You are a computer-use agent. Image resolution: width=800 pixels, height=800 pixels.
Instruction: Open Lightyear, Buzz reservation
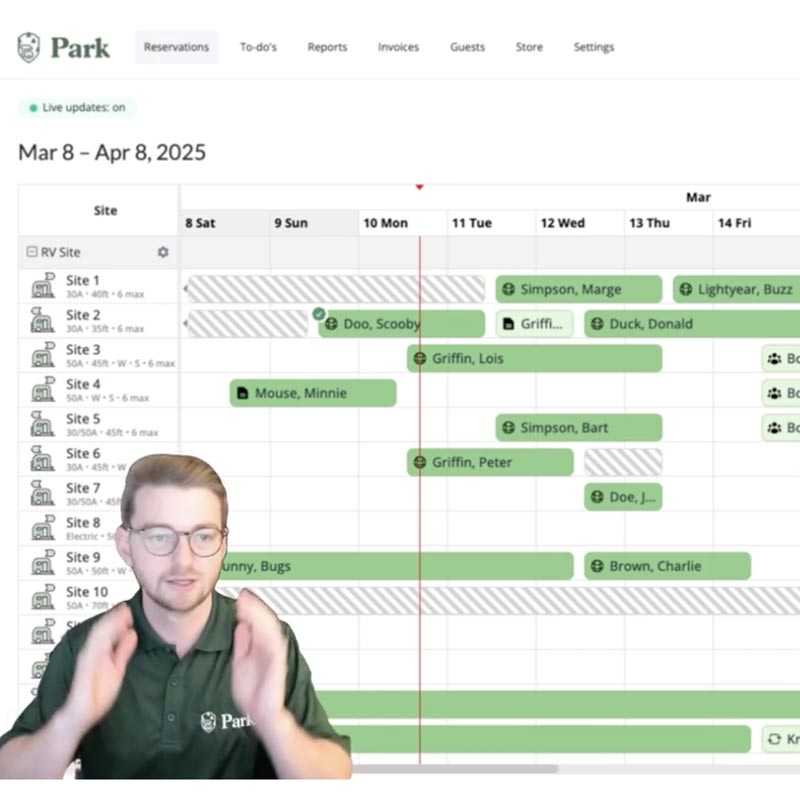[x=736, y=289]
